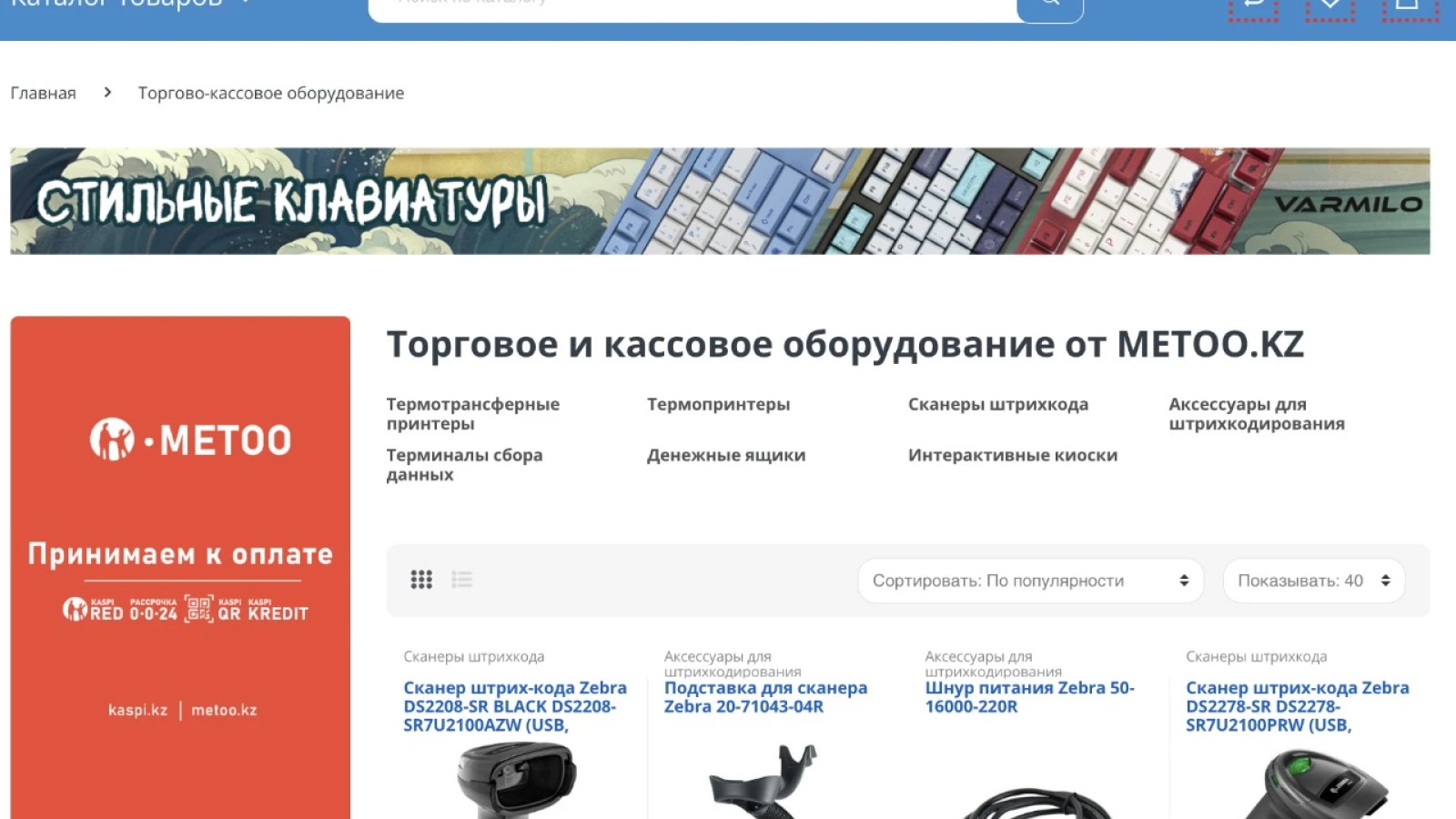The width and height of the screenshot is (1456, 819).
Task: Switch to grid view layout
Action: 420,580
